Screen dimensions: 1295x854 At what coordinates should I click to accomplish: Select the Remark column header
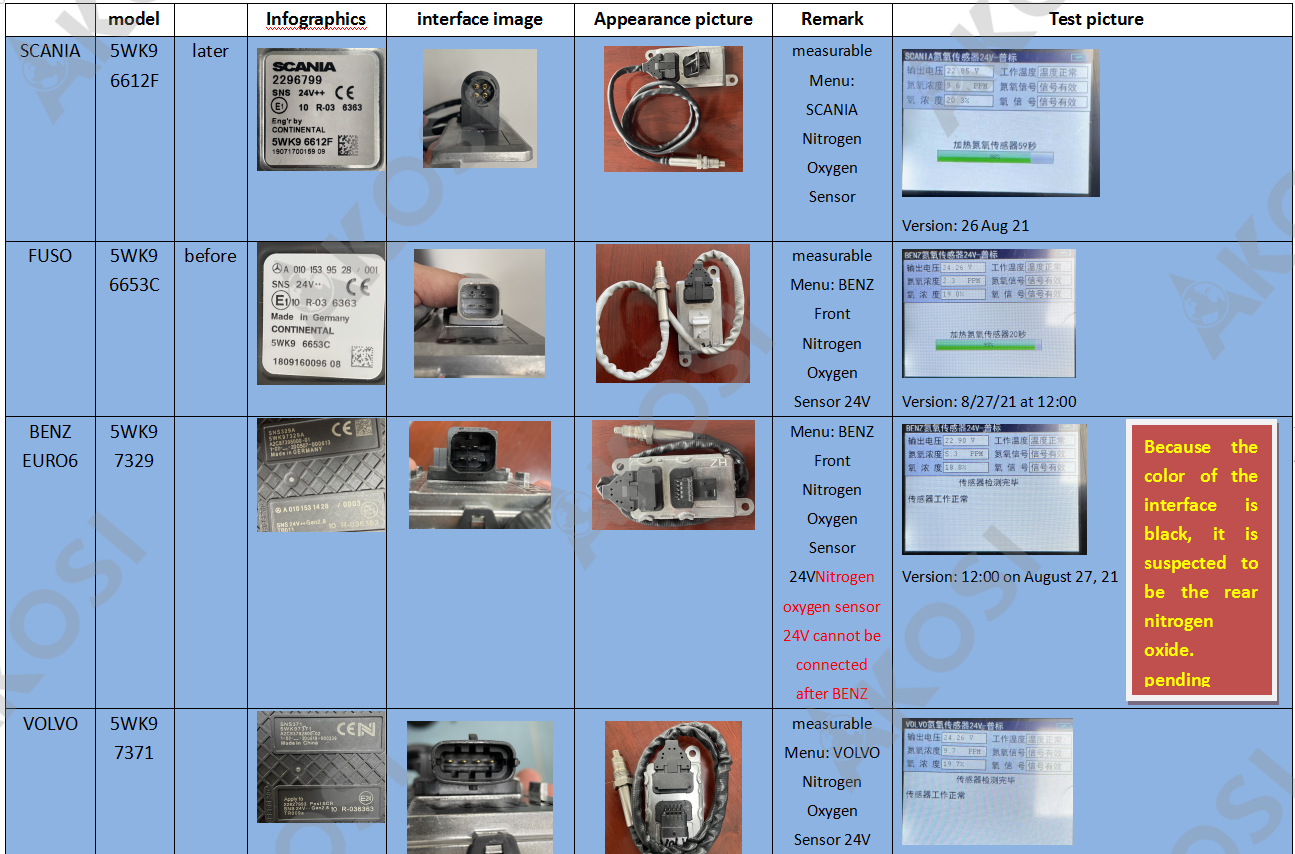click(x=832, y=19)
